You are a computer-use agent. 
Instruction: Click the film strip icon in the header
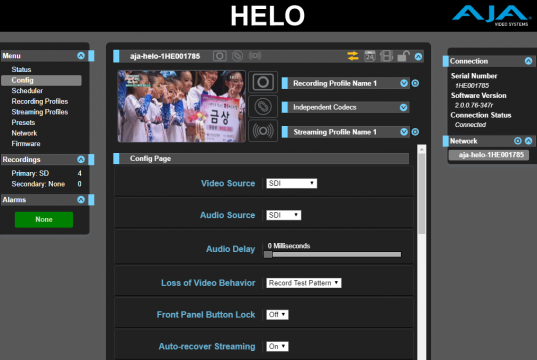tap(386, 56)
